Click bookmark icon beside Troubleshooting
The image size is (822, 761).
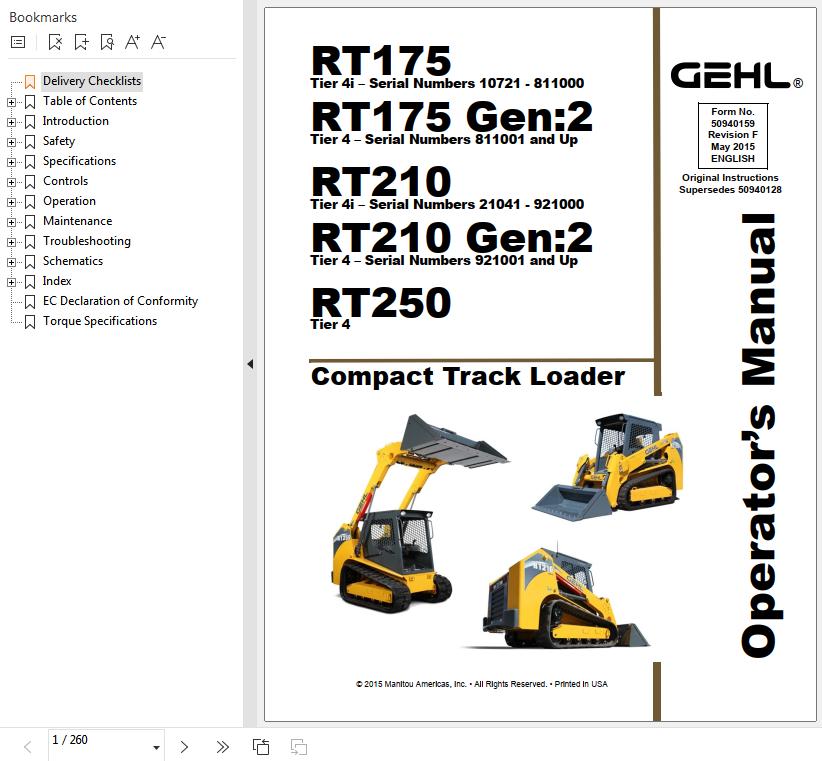(30, 242)
